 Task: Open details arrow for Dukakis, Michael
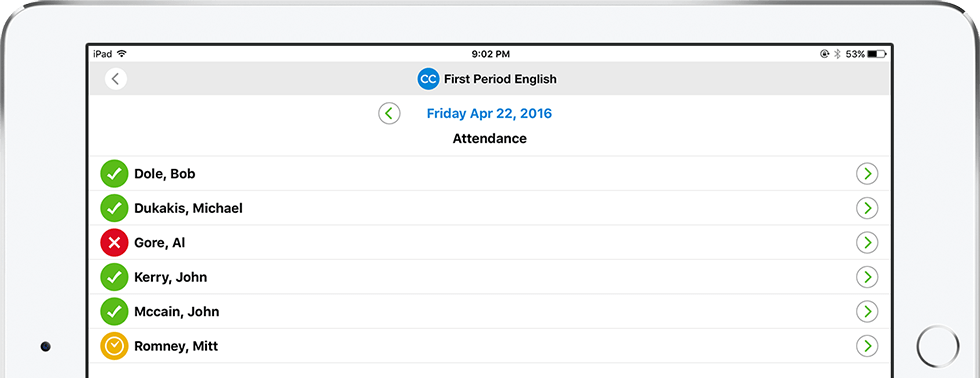coord(867,208)
